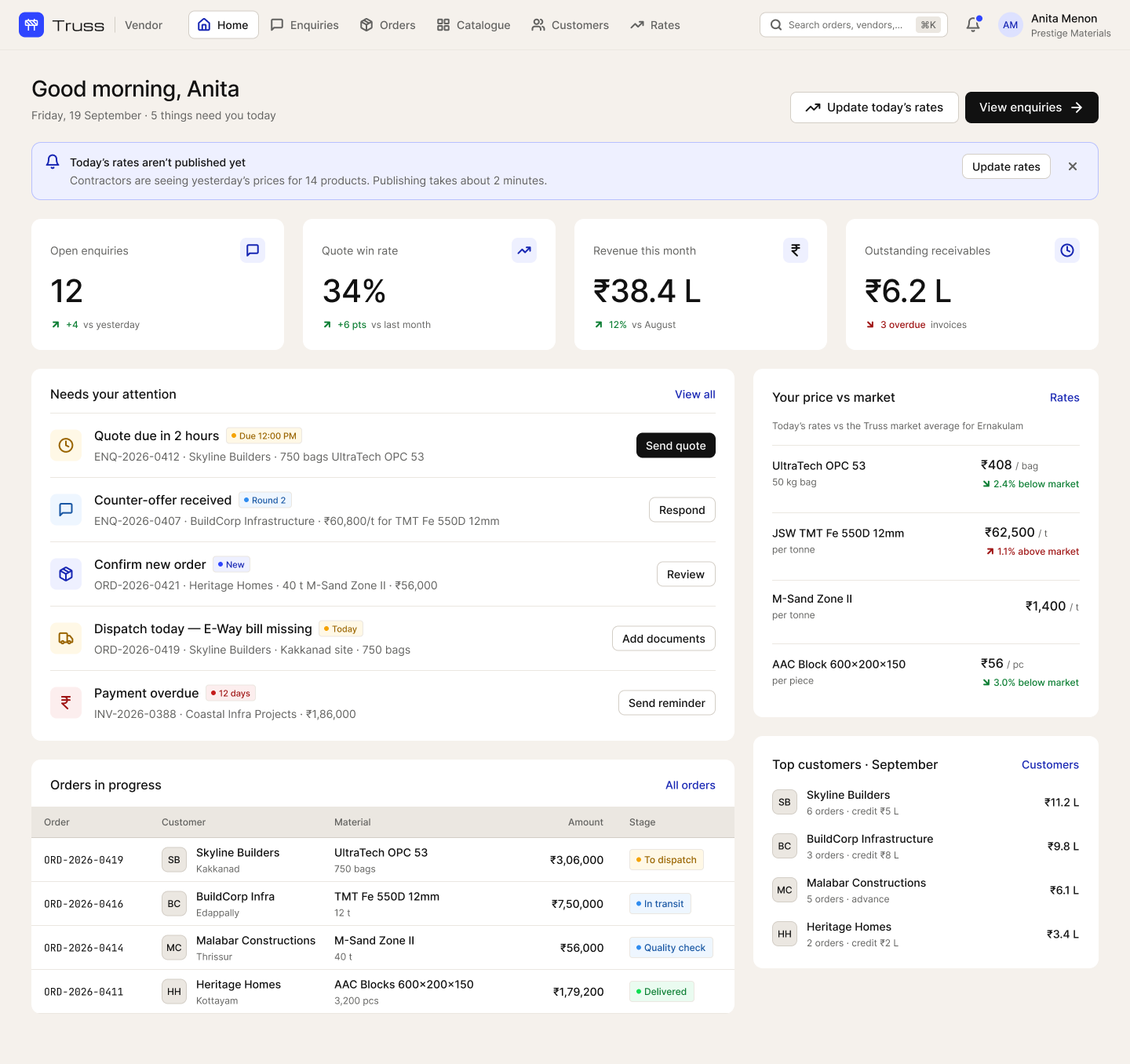This screenshot has width=1130, height=1064.
Task: Click the BC avatar in Top customers
Action: pos(785,846)
